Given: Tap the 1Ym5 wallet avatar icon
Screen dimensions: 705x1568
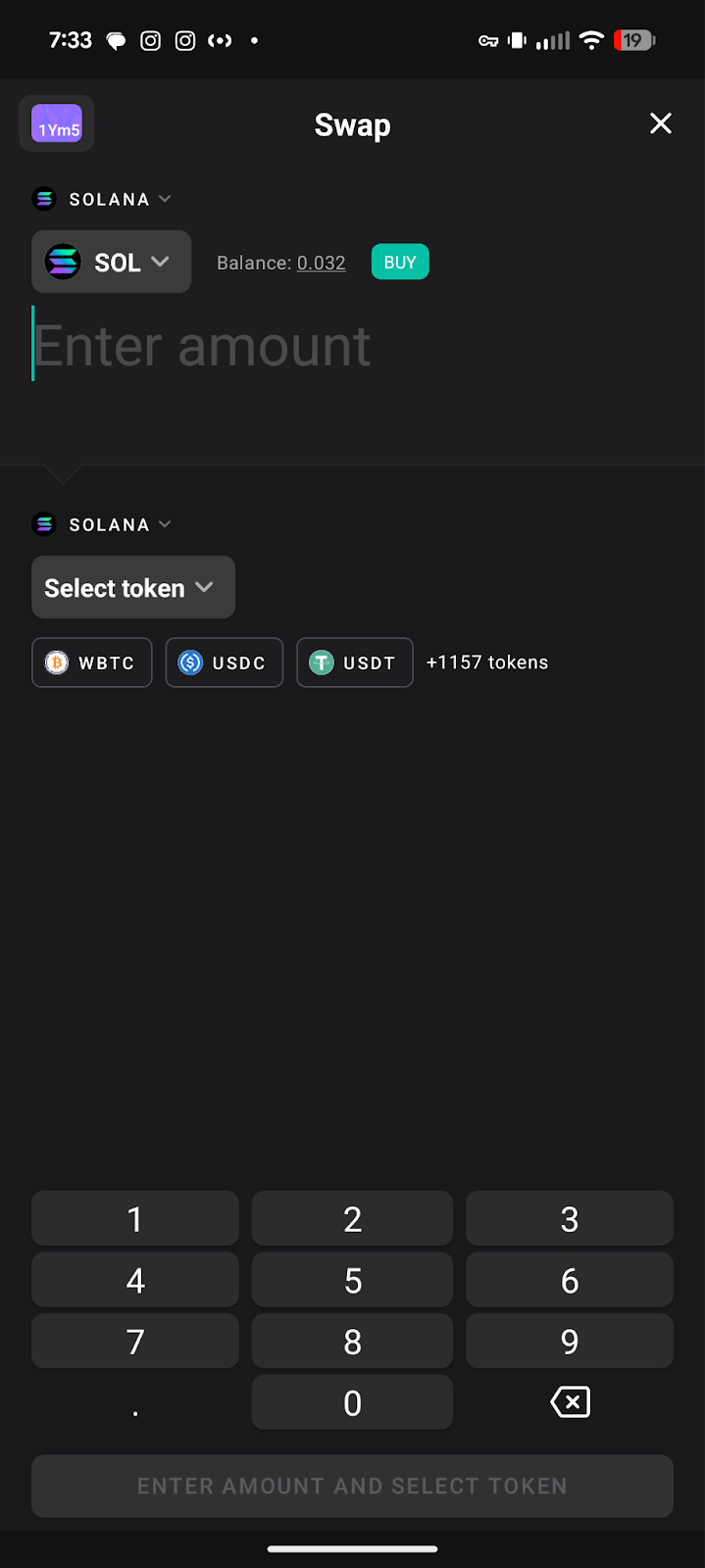Looking at the screenshot, I should tap(57, 124).
